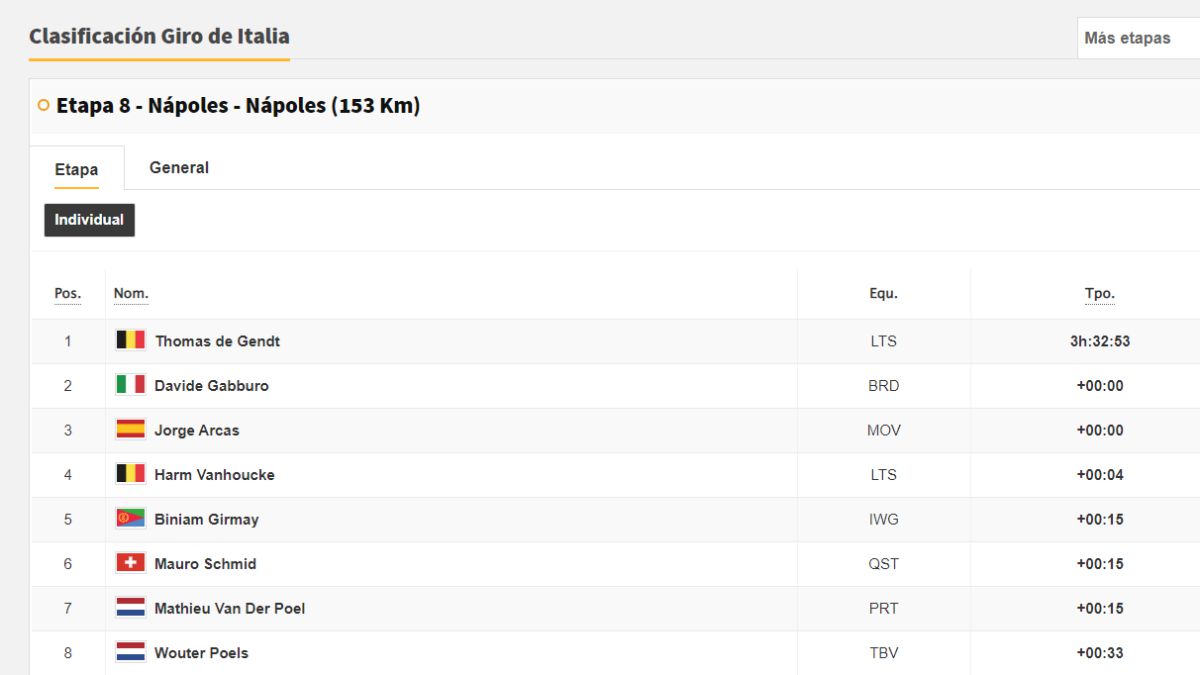Click the Dutch flag beside Mathieu Van Der Poel
Viewport: 1200px width, 675px height.
(x=131, y=607)
